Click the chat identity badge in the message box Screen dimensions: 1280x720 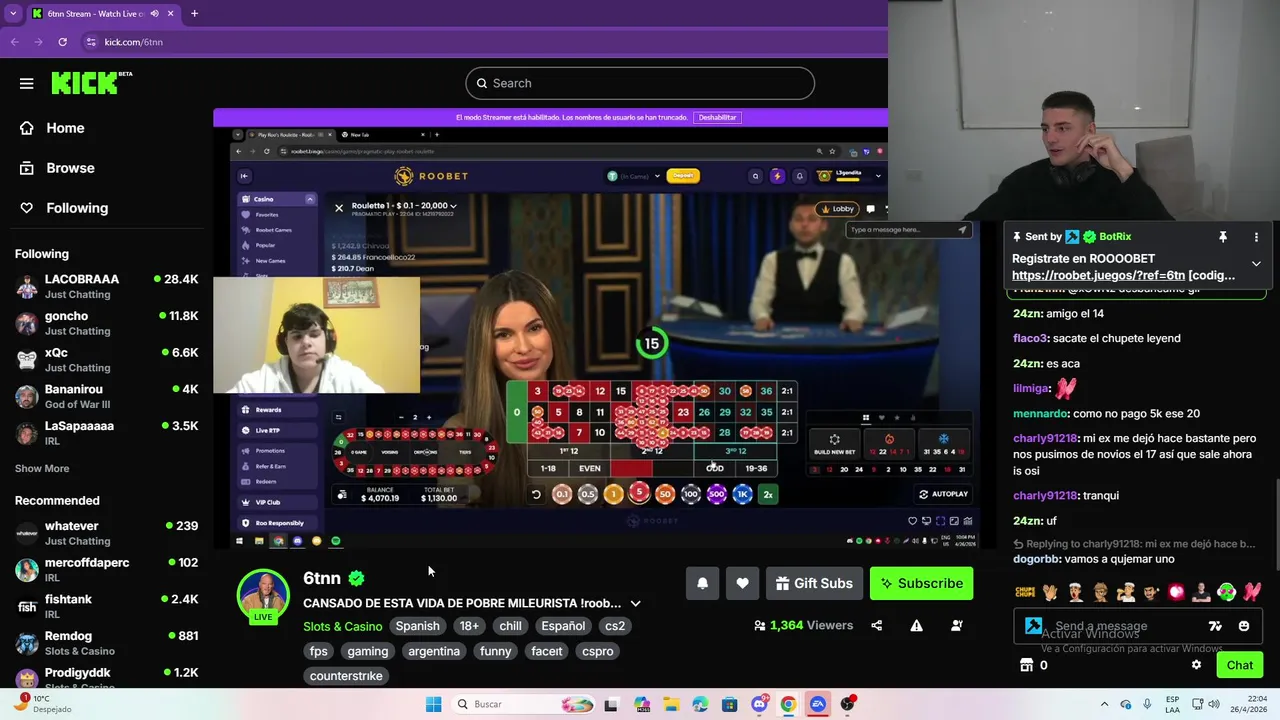coord(1034,626)
